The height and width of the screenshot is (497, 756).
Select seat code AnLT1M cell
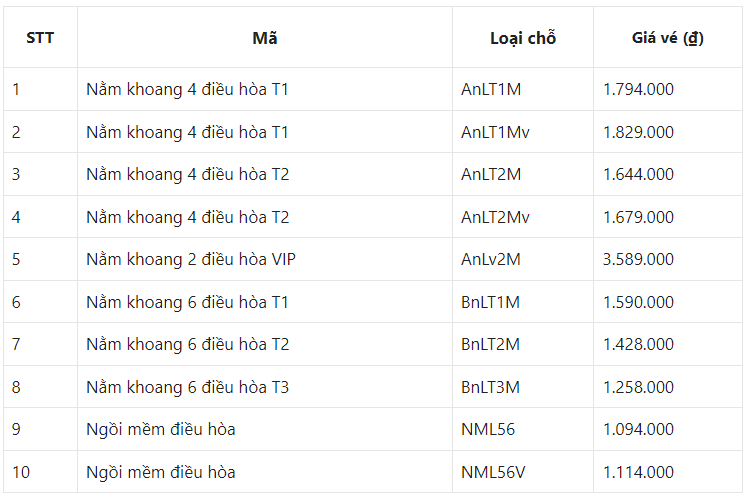491,89
